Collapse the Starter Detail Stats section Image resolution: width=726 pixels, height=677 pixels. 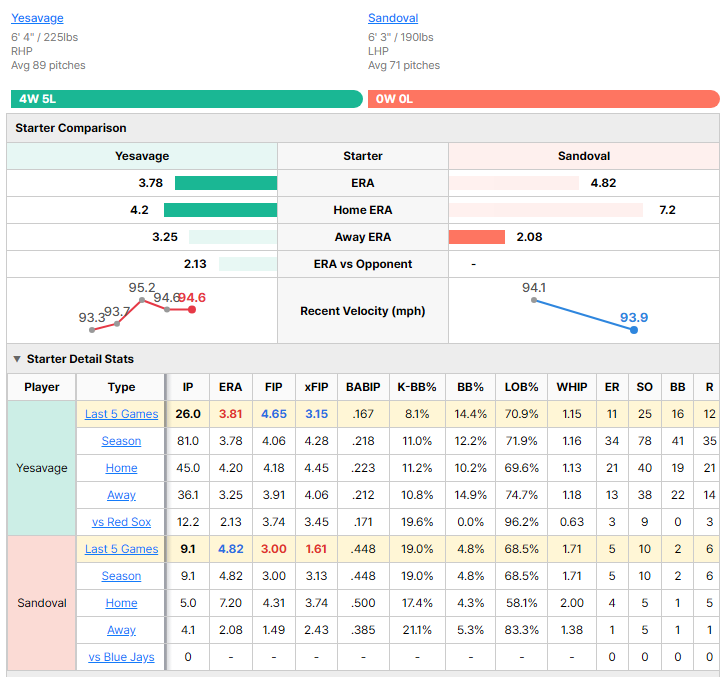tap(17, 359)
